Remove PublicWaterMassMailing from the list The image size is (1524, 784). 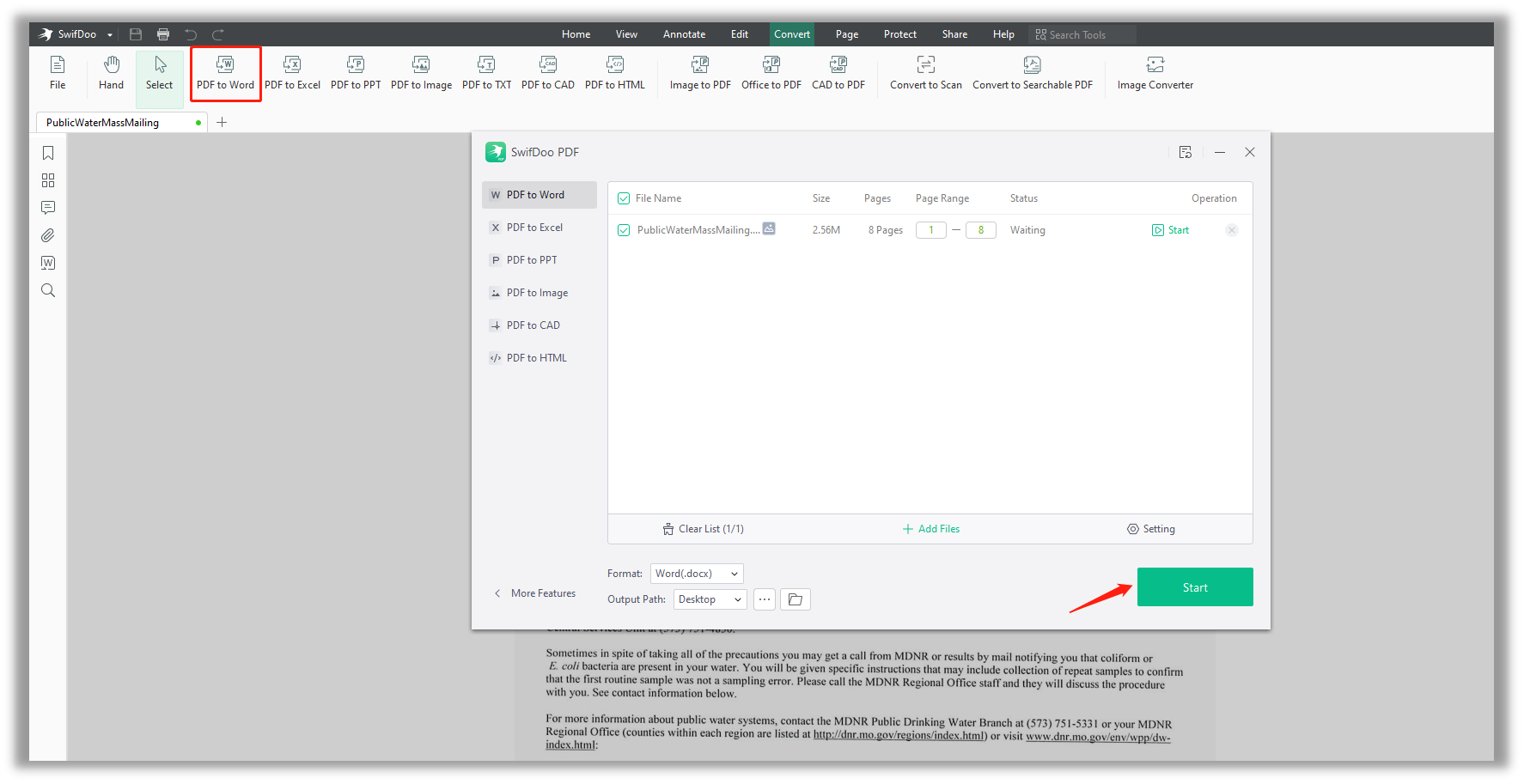[1232, 230]
